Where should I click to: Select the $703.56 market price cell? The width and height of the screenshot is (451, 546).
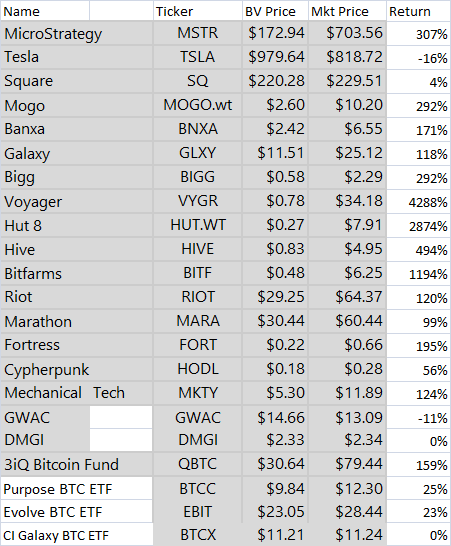[347, 33]
